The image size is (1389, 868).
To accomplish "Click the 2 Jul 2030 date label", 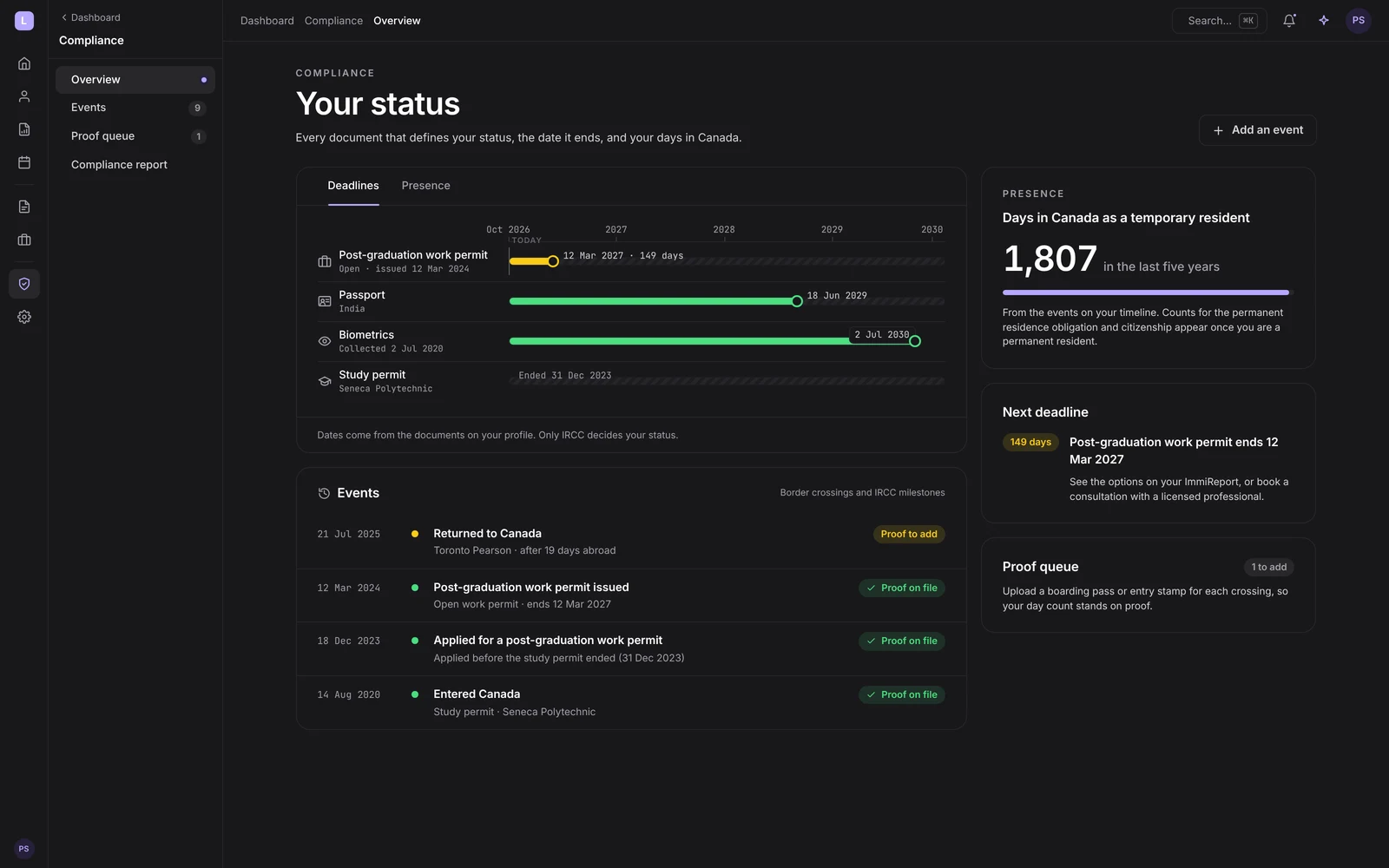I will click(882, 335).
